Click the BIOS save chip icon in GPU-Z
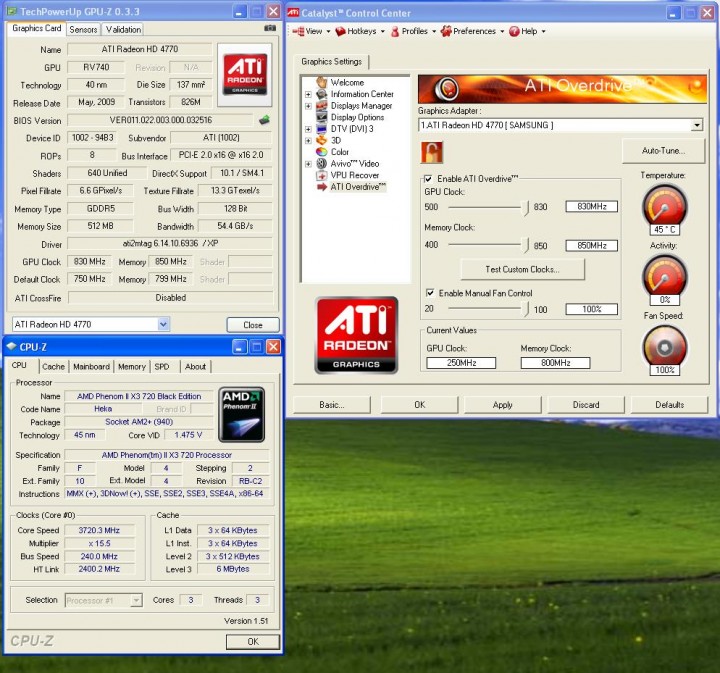Image resolution: width=720 pixels, height=673 pixels. pyautogui.click(x=264, y=120)
